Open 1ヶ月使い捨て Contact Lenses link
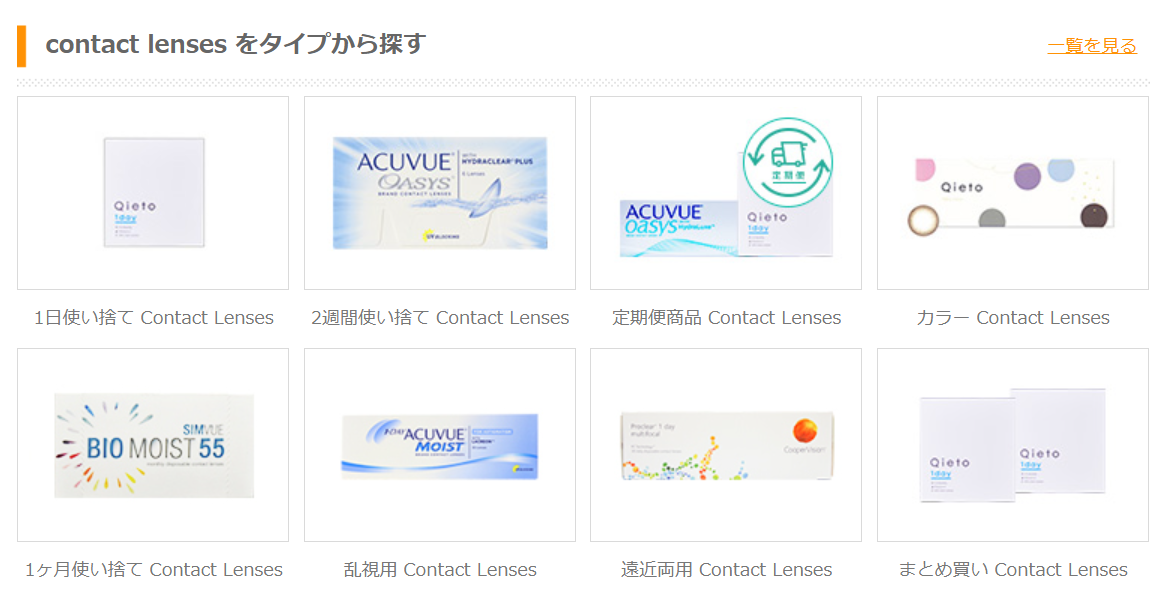Screen dimensions: 1167x612 coord(154,570)
